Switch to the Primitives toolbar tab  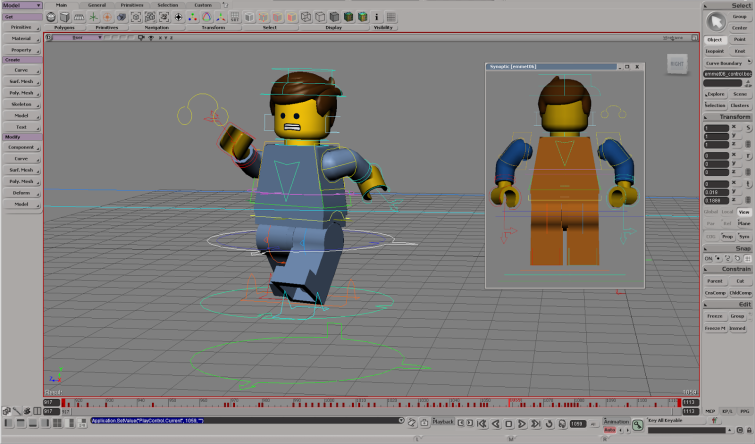coord(131,5)
